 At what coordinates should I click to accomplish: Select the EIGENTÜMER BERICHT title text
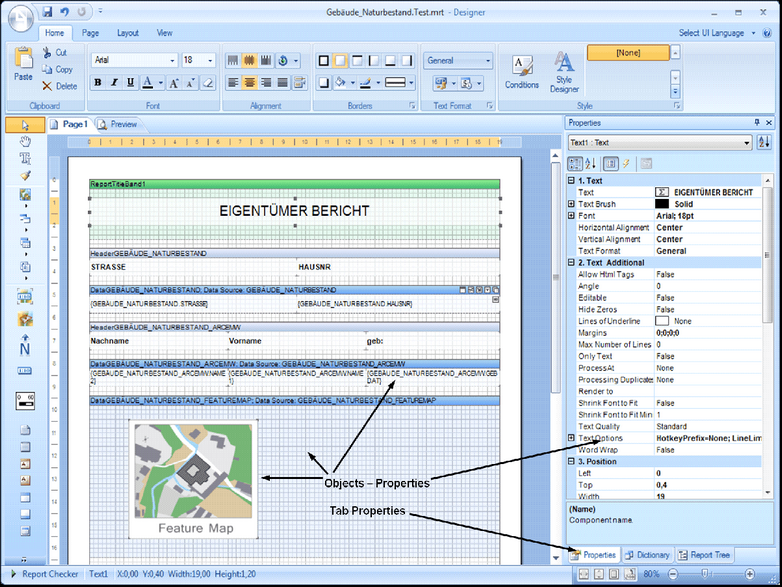pos(294,211)
